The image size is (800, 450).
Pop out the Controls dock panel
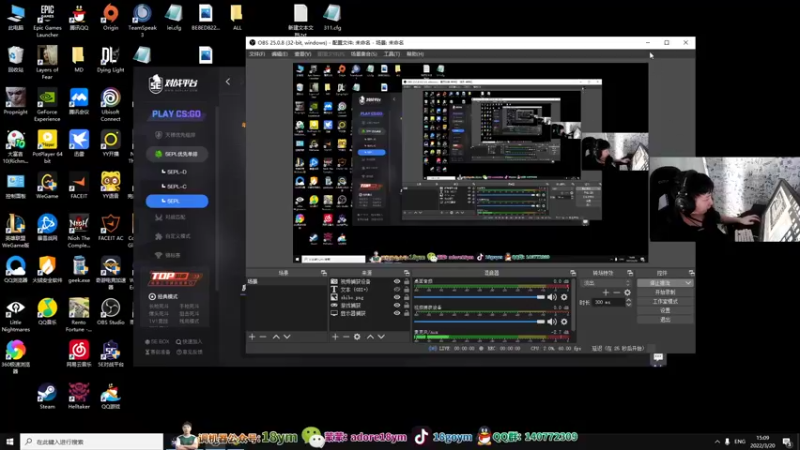(691, 273)
